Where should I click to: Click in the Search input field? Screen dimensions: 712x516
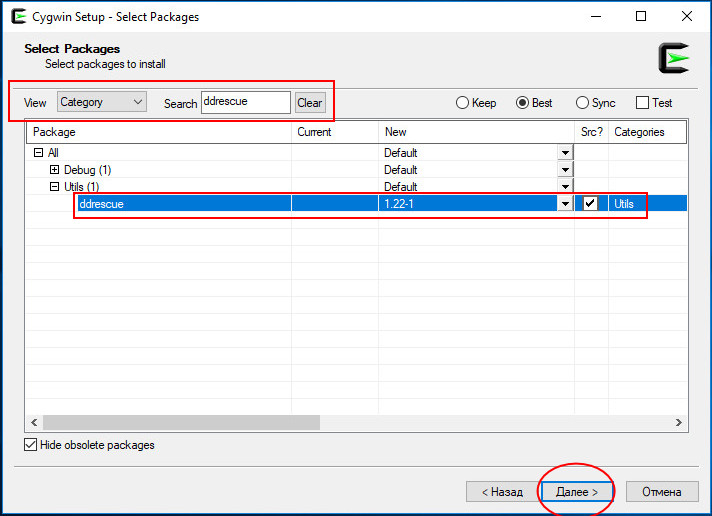(x=246, y=102)
